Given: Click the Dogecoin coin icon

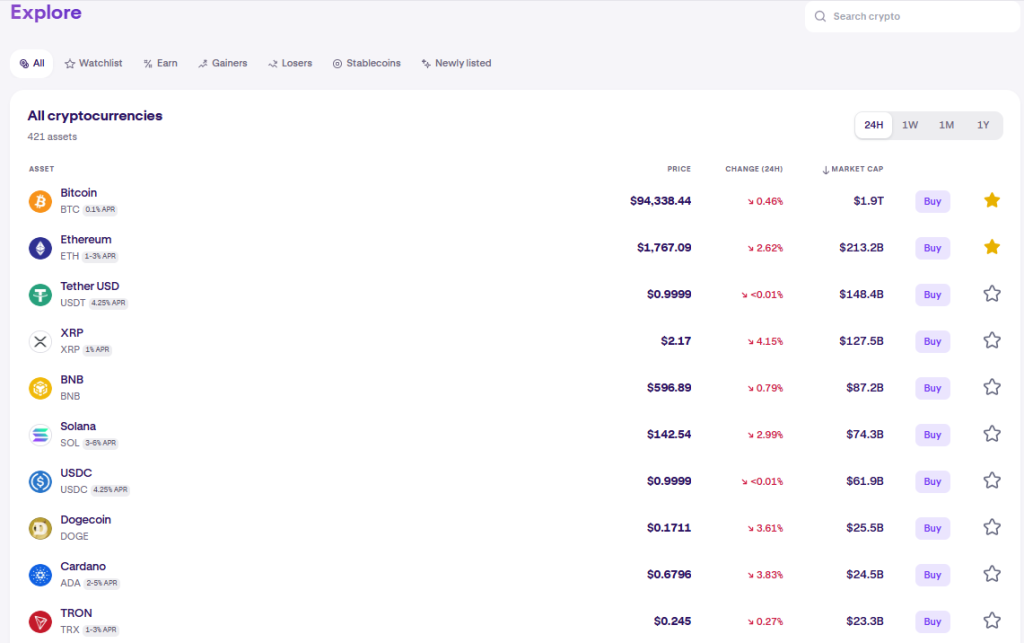Looking at the screenshot, I should pyautogui.click(x=38, y=527).
